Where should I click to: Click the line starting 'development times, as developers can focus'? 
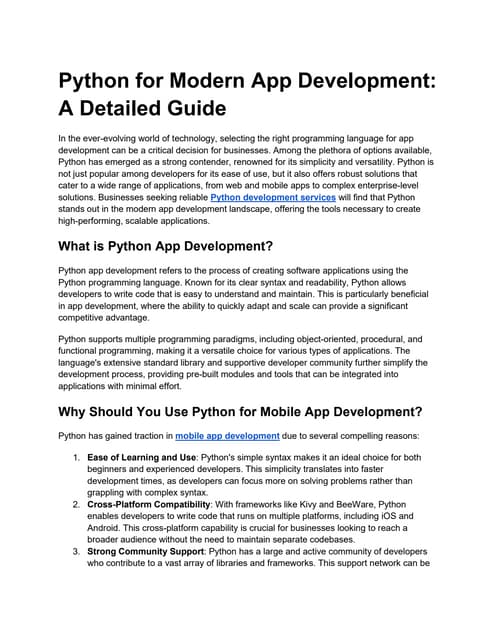click(250, 481)
